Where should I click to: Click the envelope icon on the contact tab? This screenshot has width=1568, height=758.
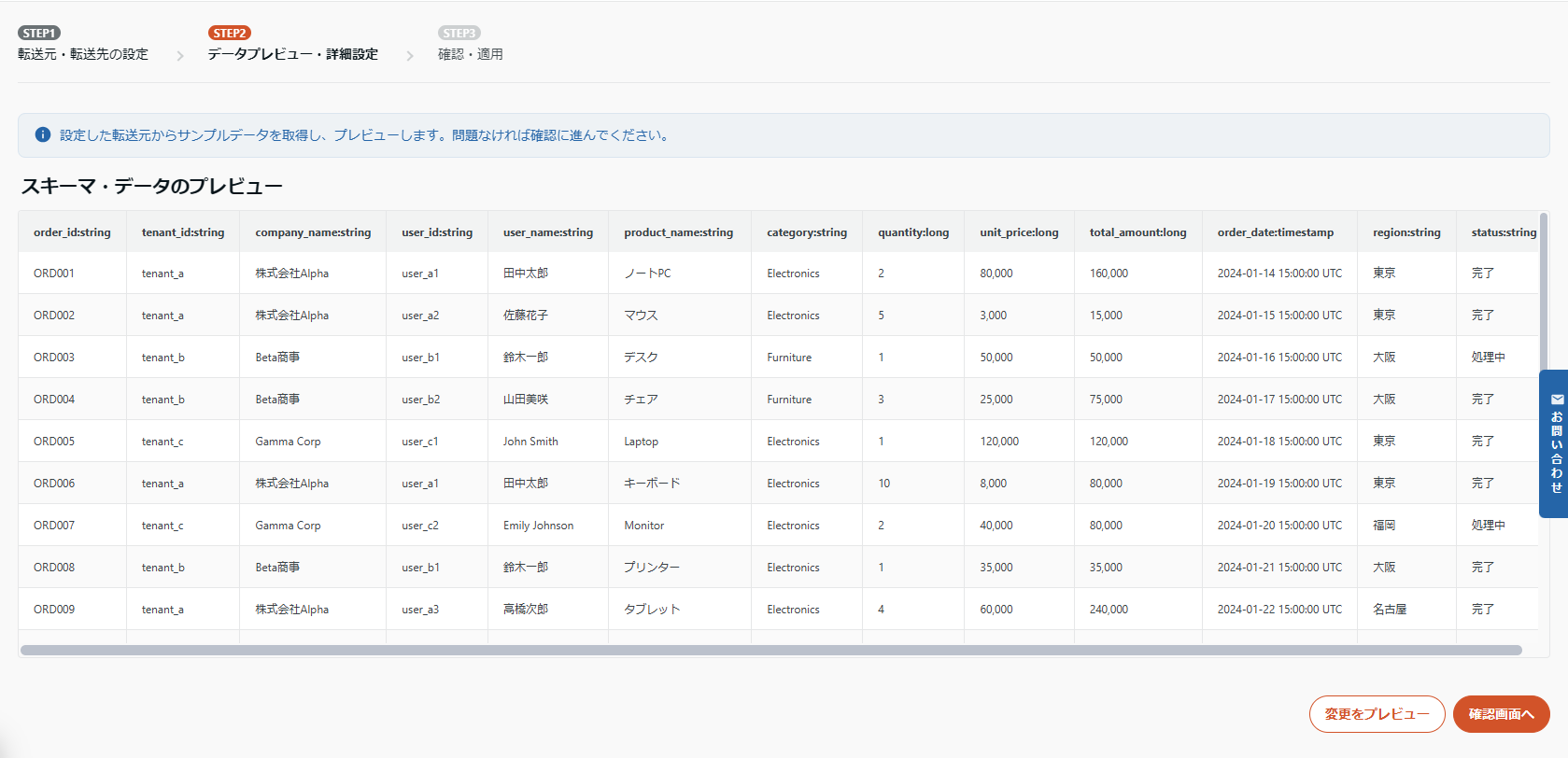(1557, 400)
